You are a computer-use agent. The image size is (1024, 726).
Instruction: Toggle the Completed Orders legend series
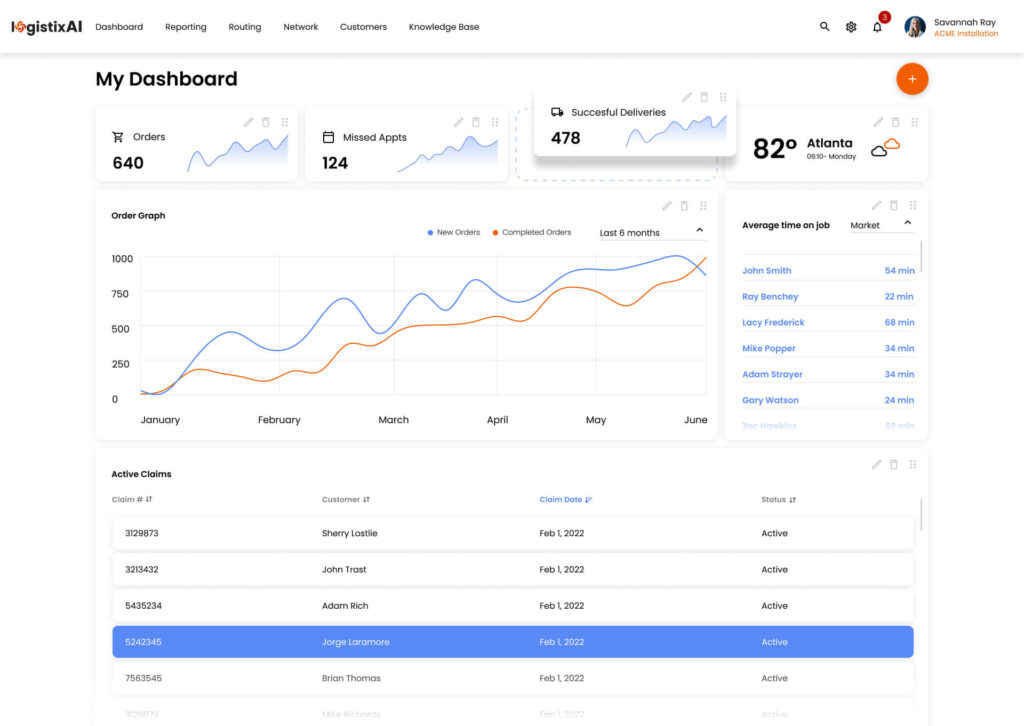532,232
